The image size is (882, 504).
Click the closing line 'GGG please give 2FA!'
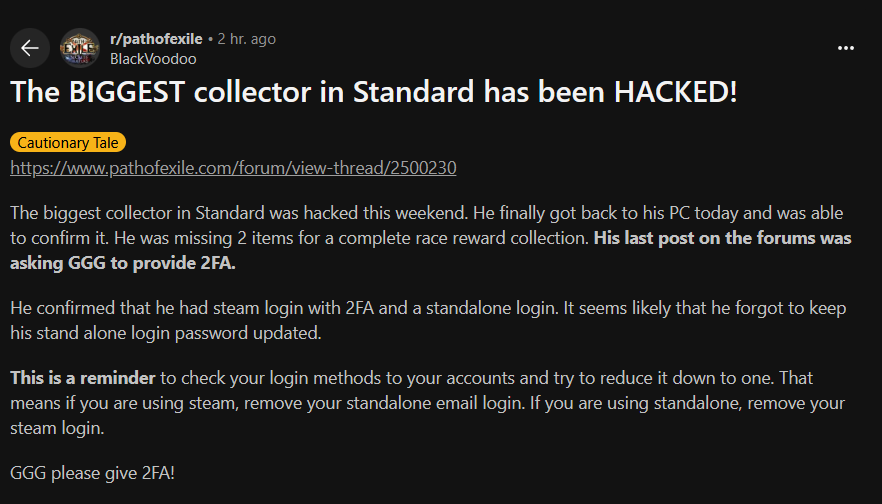92,473
